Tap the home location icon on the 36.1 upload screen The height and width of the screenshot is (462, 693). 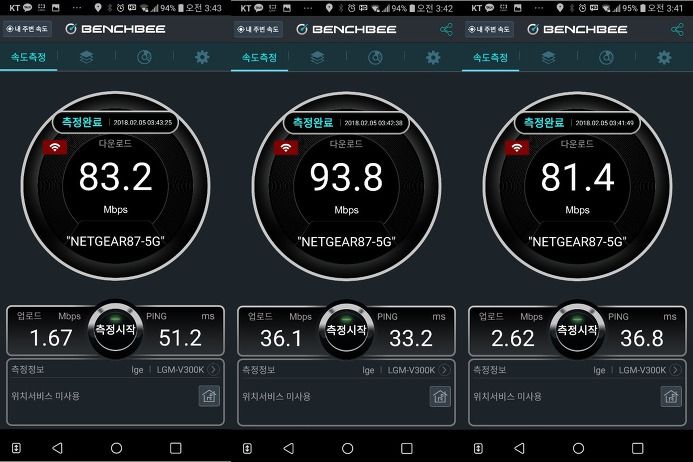tap(440, 396)
